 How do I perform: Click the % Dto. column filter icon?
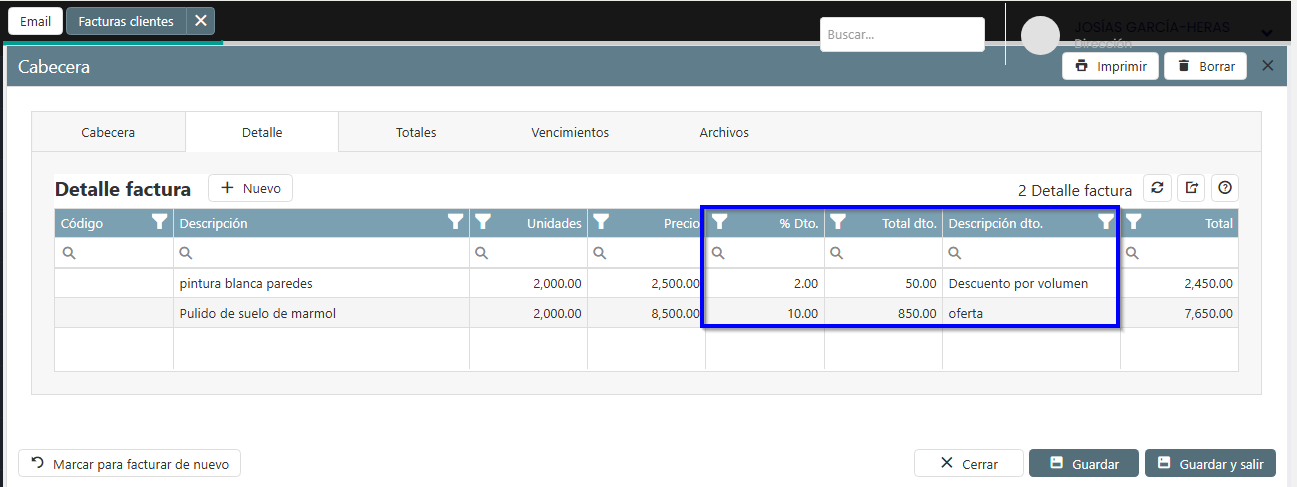point(719,222)
